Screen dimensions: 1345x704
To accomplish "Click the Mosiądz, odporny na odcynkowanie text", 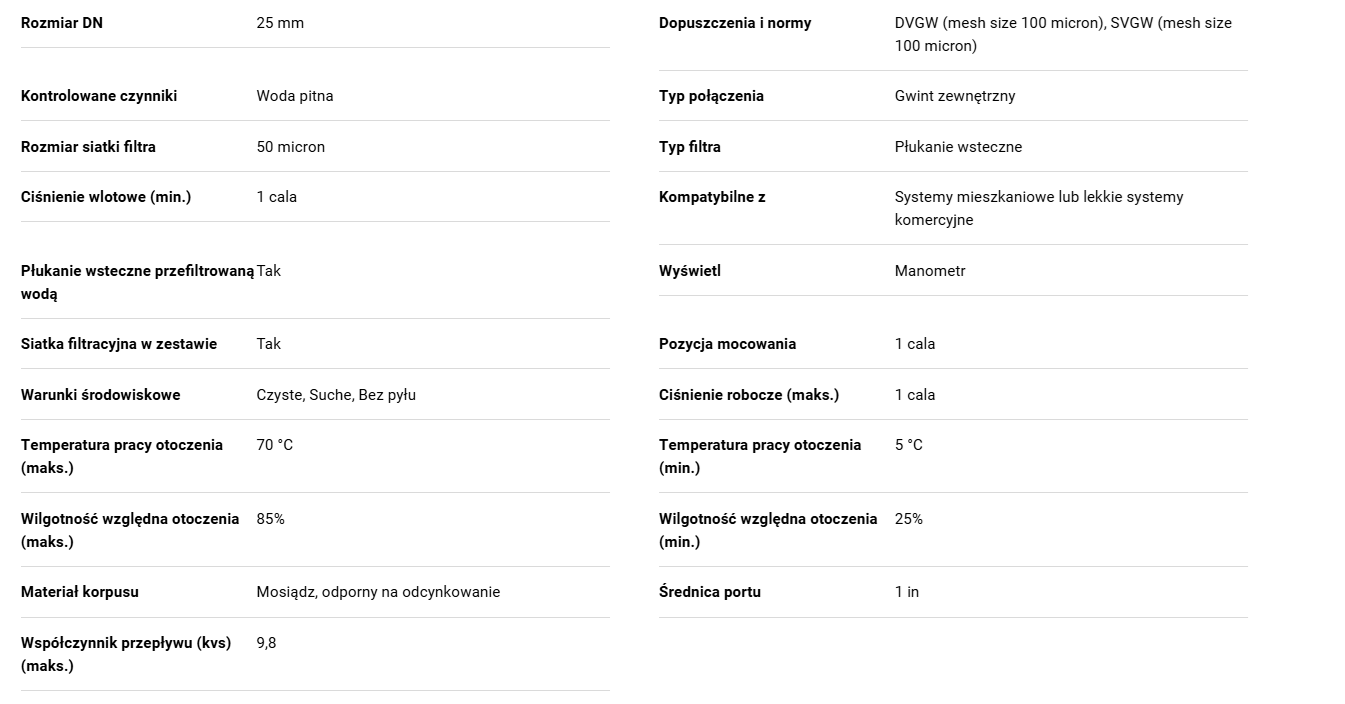I will (x=378, y=592).
